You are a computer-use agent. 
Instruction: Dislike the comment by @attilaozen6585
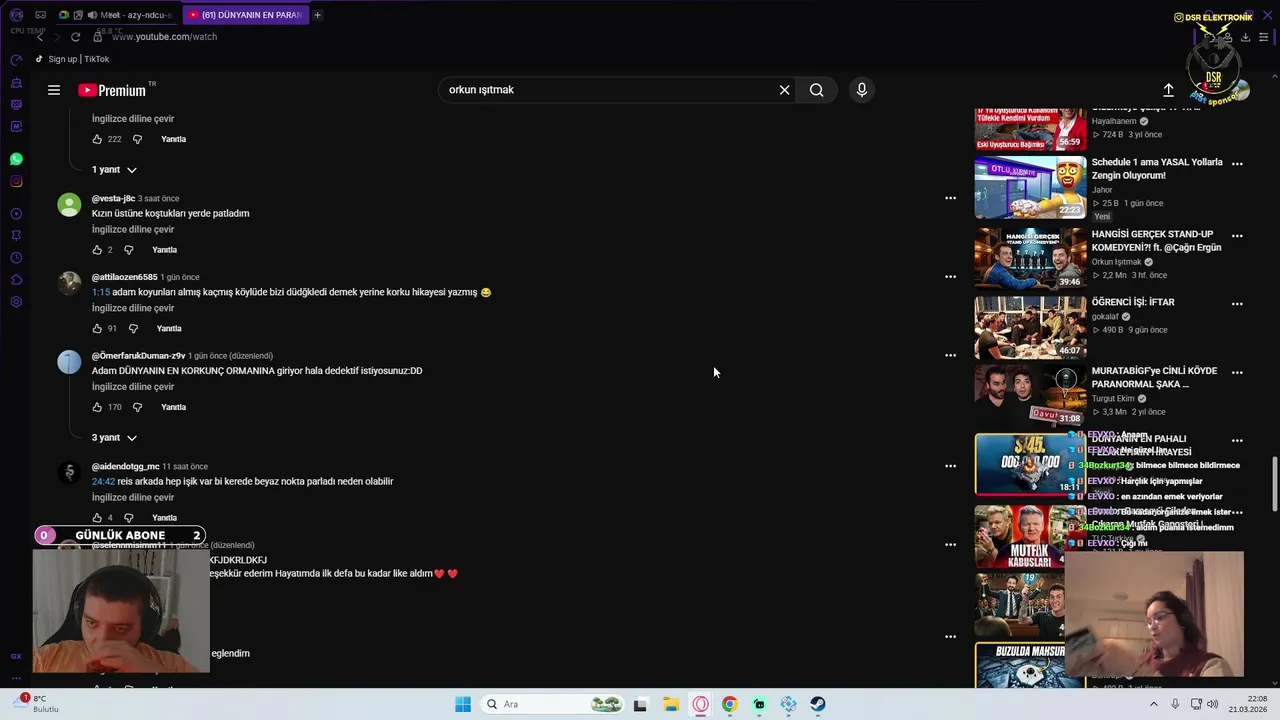coord(133,328)
